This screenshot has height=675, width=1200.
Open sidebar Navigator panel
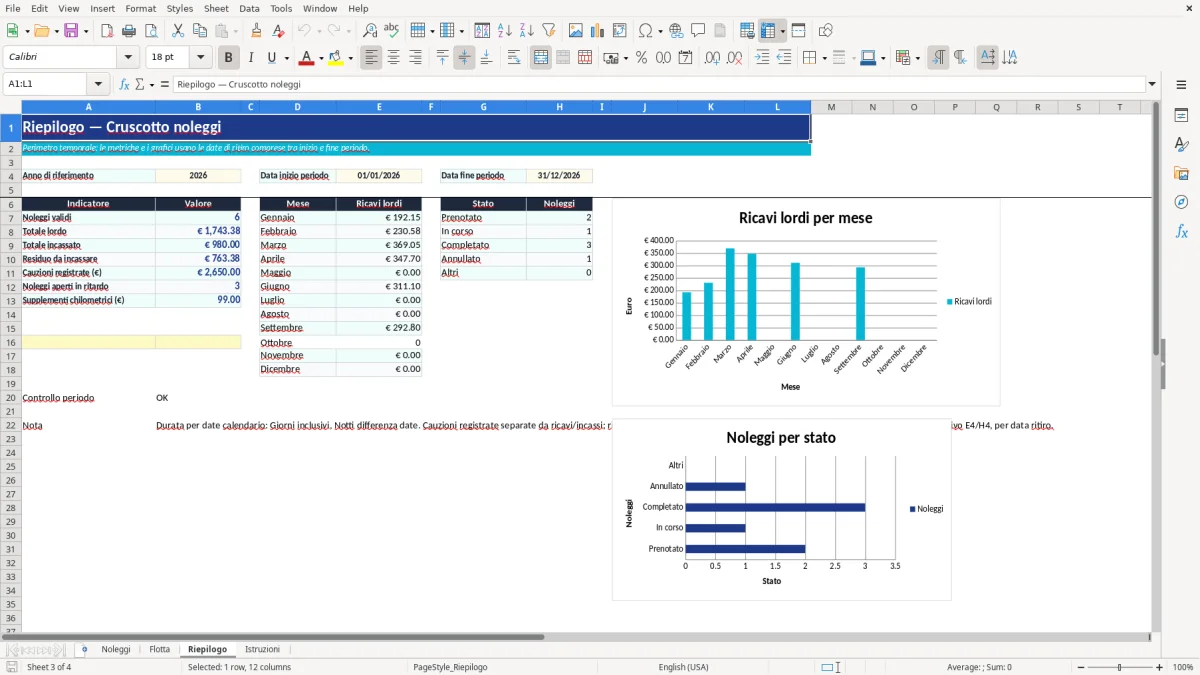coord(1181,202)
